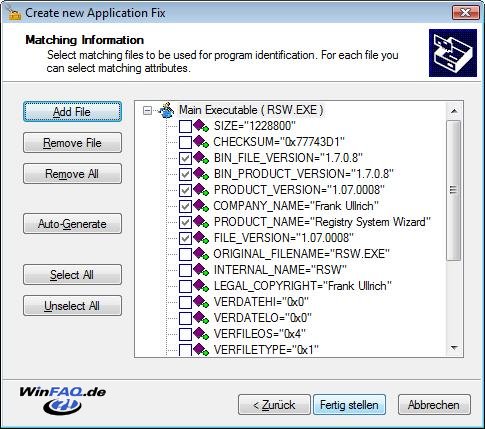Check the LEGAL_COPYRIGHT checkbox

coord(185,286)
